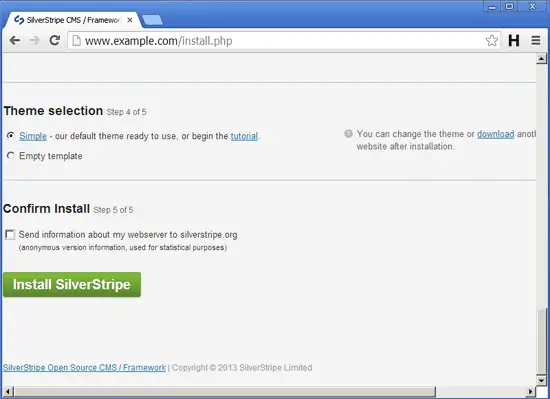
Task: Click the Install SilverStripe button
Action: point(72,284)
